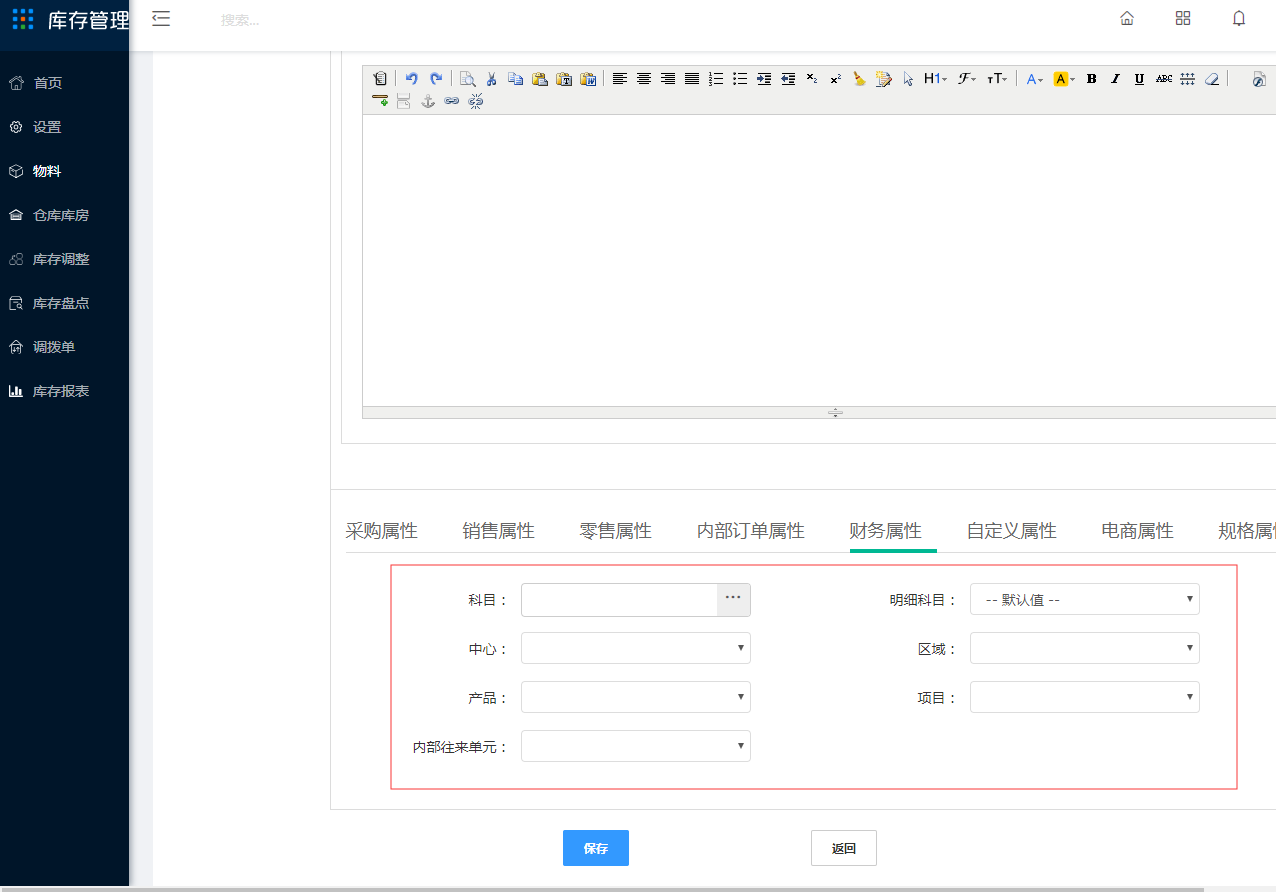Insert a hyperlink with the link icon
This screenshot has height=892, width=1276.
click(452, 101)
